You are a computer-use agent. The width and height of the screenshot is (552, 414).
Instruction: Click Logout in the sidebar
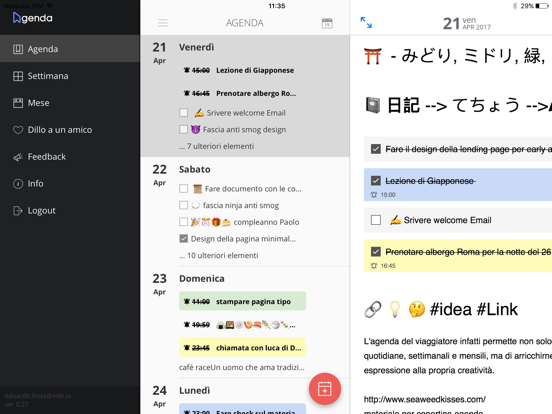point(70,211)
